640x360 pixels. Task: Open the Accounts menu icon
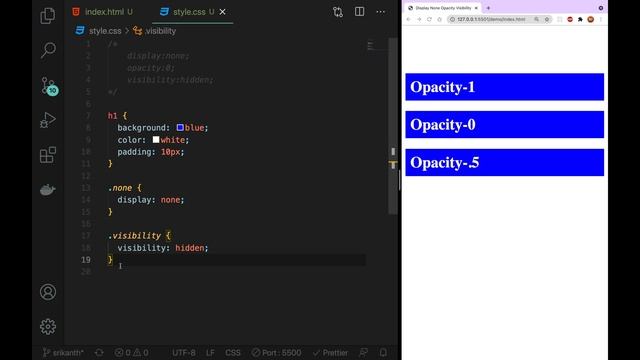click(x=48, y=292)
